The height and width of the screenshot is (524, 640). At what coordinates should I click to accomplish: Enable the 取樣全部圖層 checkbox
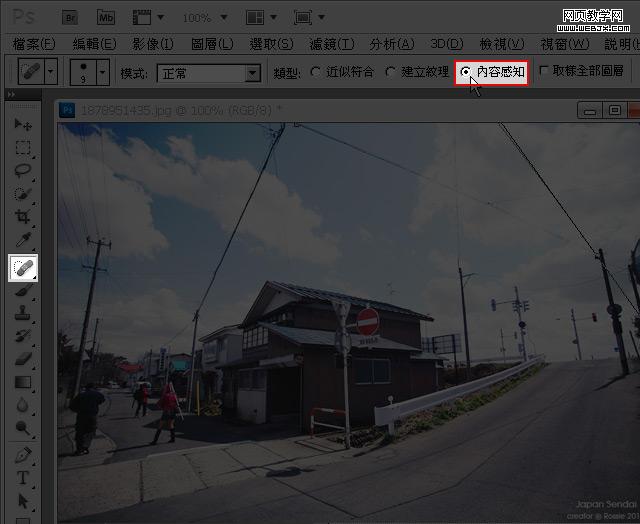544,72
